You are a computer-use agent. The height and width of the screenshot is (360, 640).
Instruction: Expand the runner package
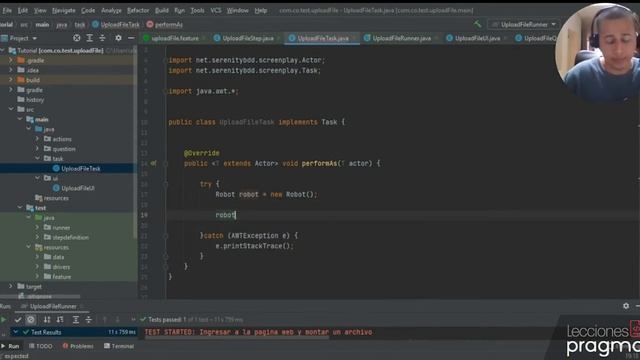(38, 227)
